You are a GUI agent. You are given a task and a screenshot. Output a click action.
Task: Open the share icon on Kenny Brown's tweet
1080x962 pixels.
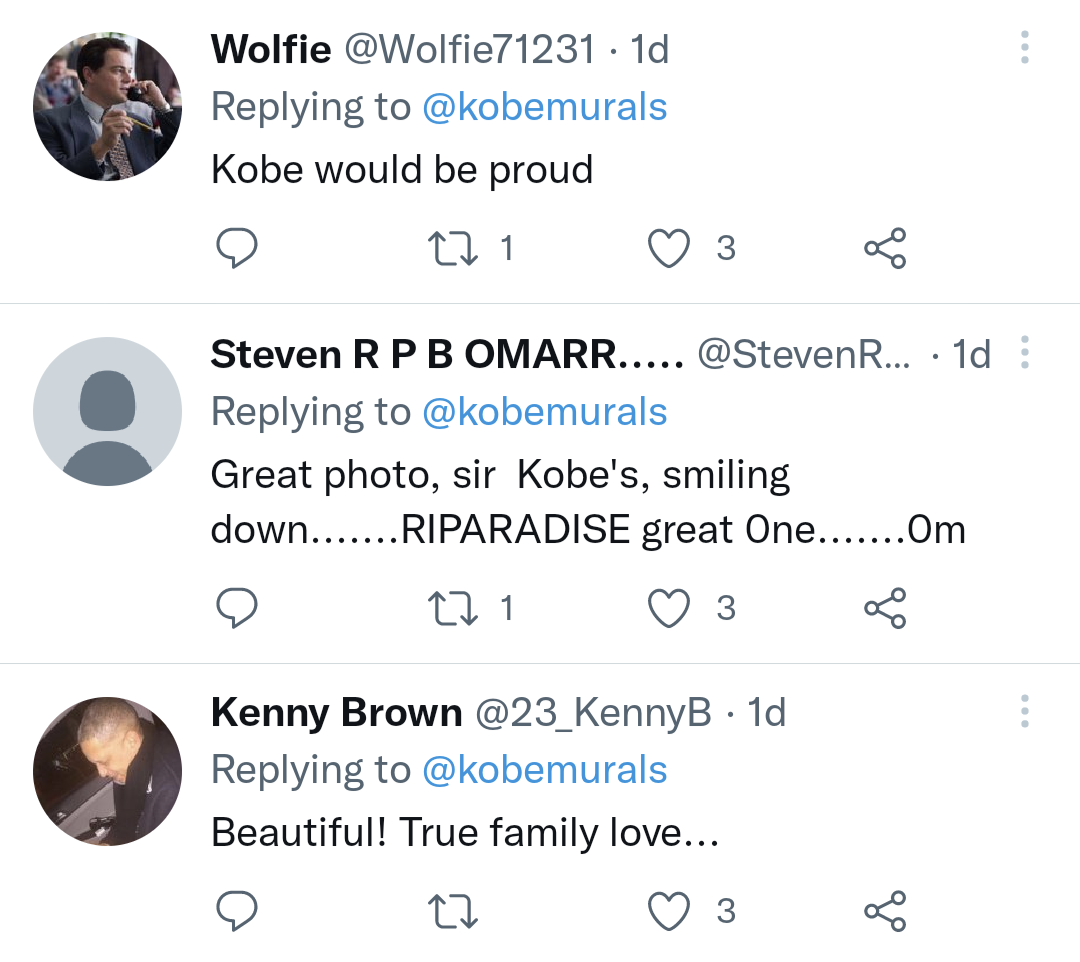pos(885,910)
